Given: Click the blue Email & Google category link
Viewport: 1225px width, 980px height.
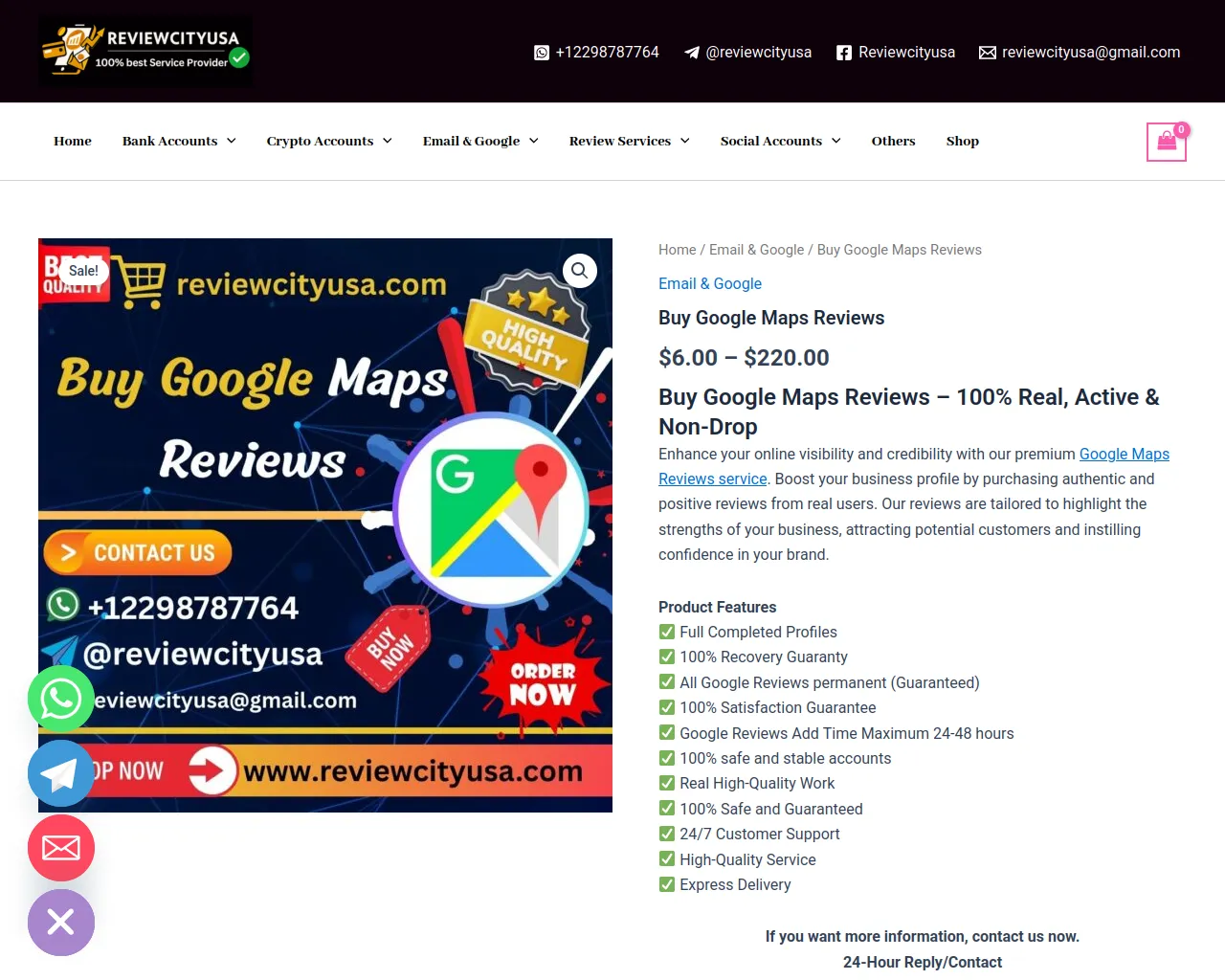Looking at the screenshot, I should click(710, 283).
